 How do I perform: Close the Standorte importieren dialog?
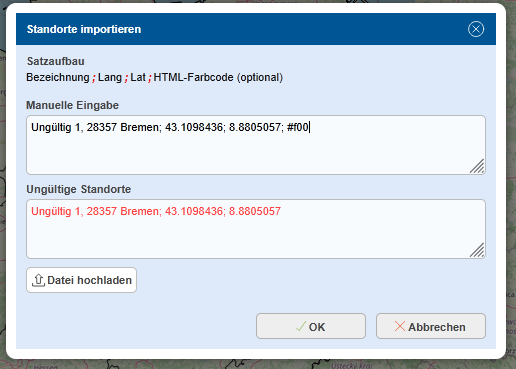click(476, 29)
